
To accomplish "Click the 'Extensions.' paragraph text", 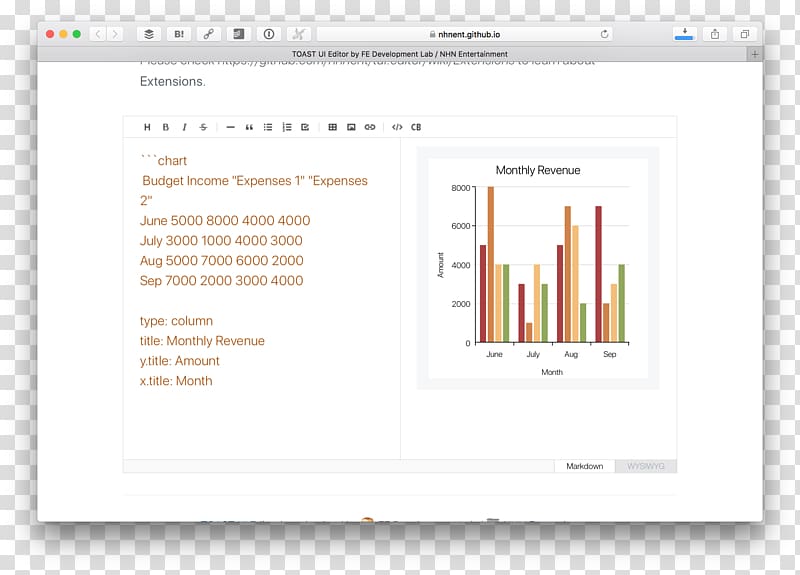I will 172,82.
